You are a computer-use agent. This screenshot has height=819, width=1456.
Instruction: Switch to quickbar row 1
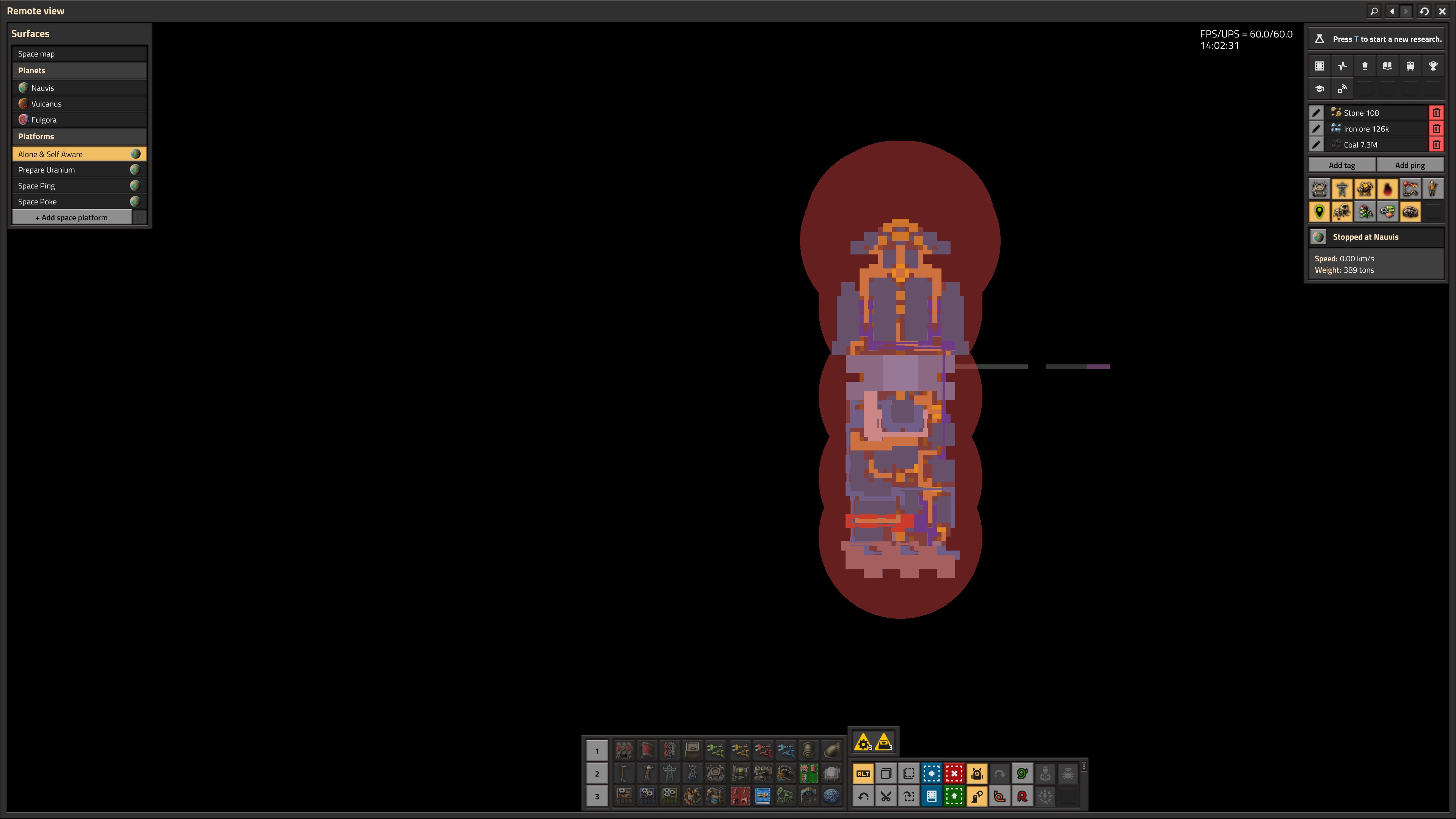click(597, 751)
